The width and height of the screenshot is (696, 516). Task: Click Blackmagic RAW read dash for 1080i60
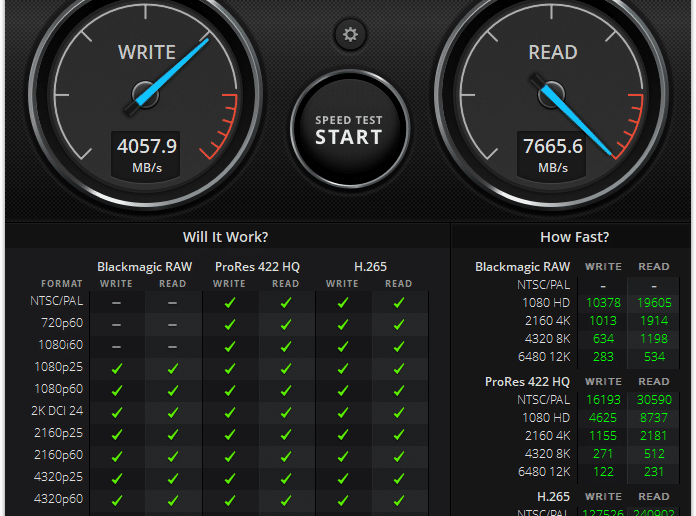[x=173, y=347]
